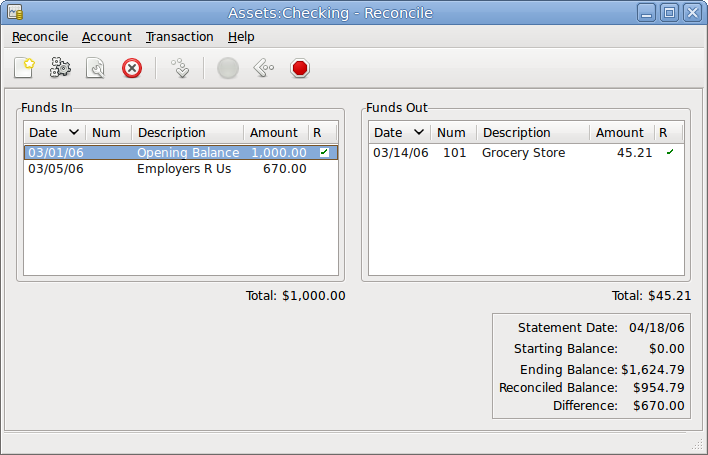Click the gears Edit transaction icon
The width and height of the screenshot is (708, 455).
[x=60, y=68]
